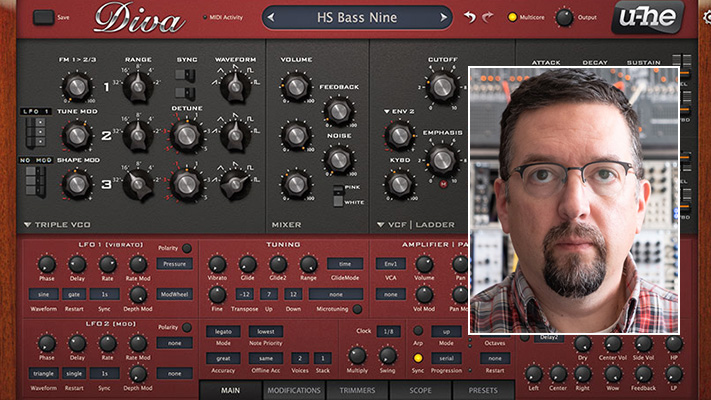Click the Save button icon
The image size is (711, 400).
pos(44,17)
